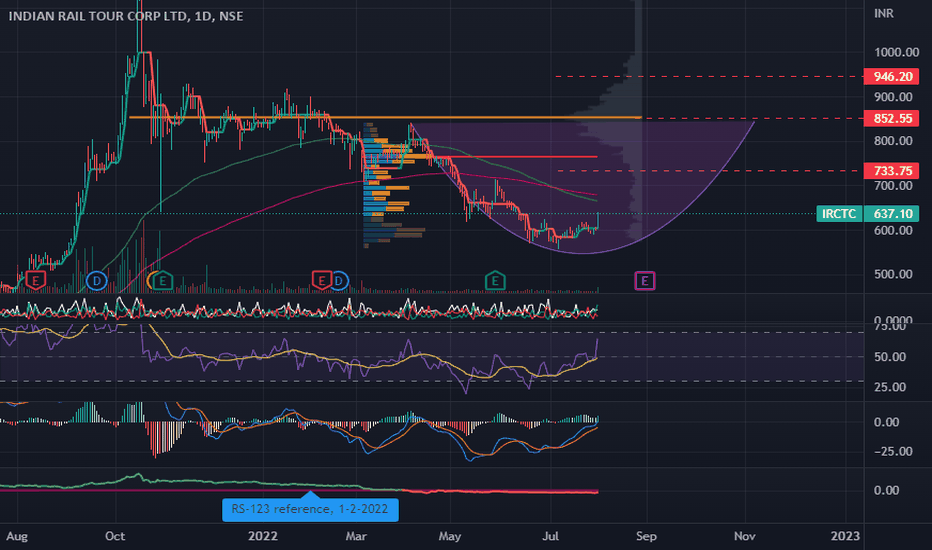Click the 2023 label on time axis

845,536
